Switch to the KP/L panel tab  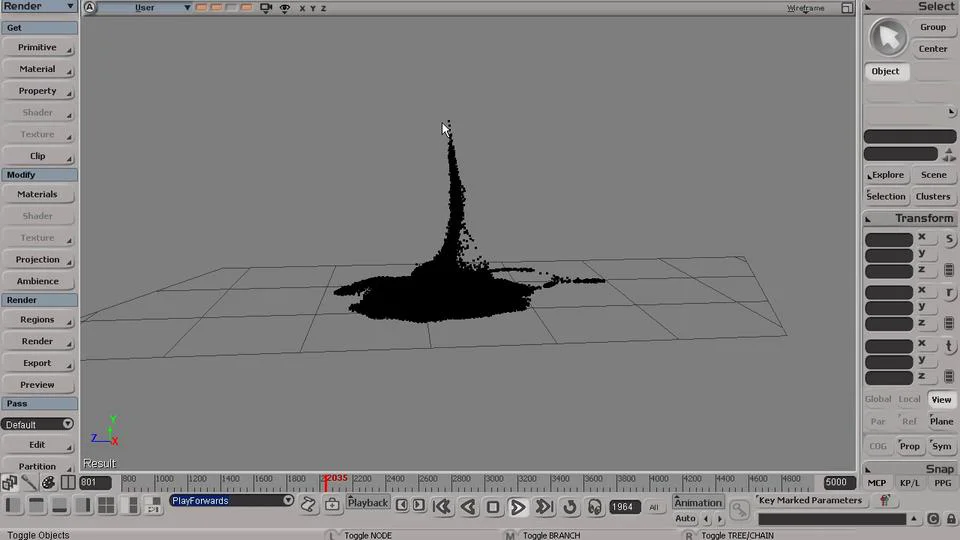pos(909,483)
